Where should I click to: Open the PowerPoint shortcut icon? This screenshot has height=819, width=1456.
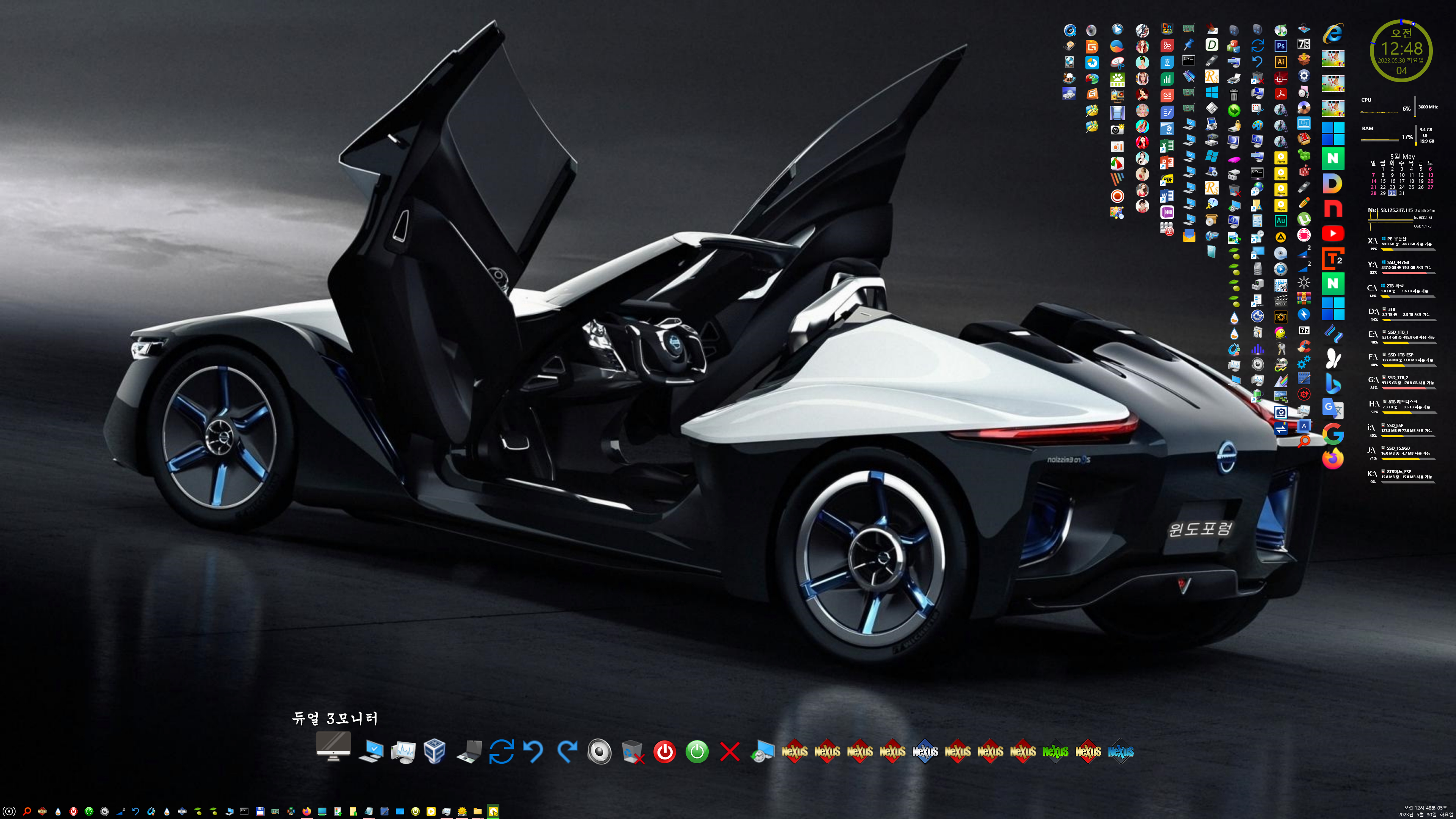[x=1167, y=163]
